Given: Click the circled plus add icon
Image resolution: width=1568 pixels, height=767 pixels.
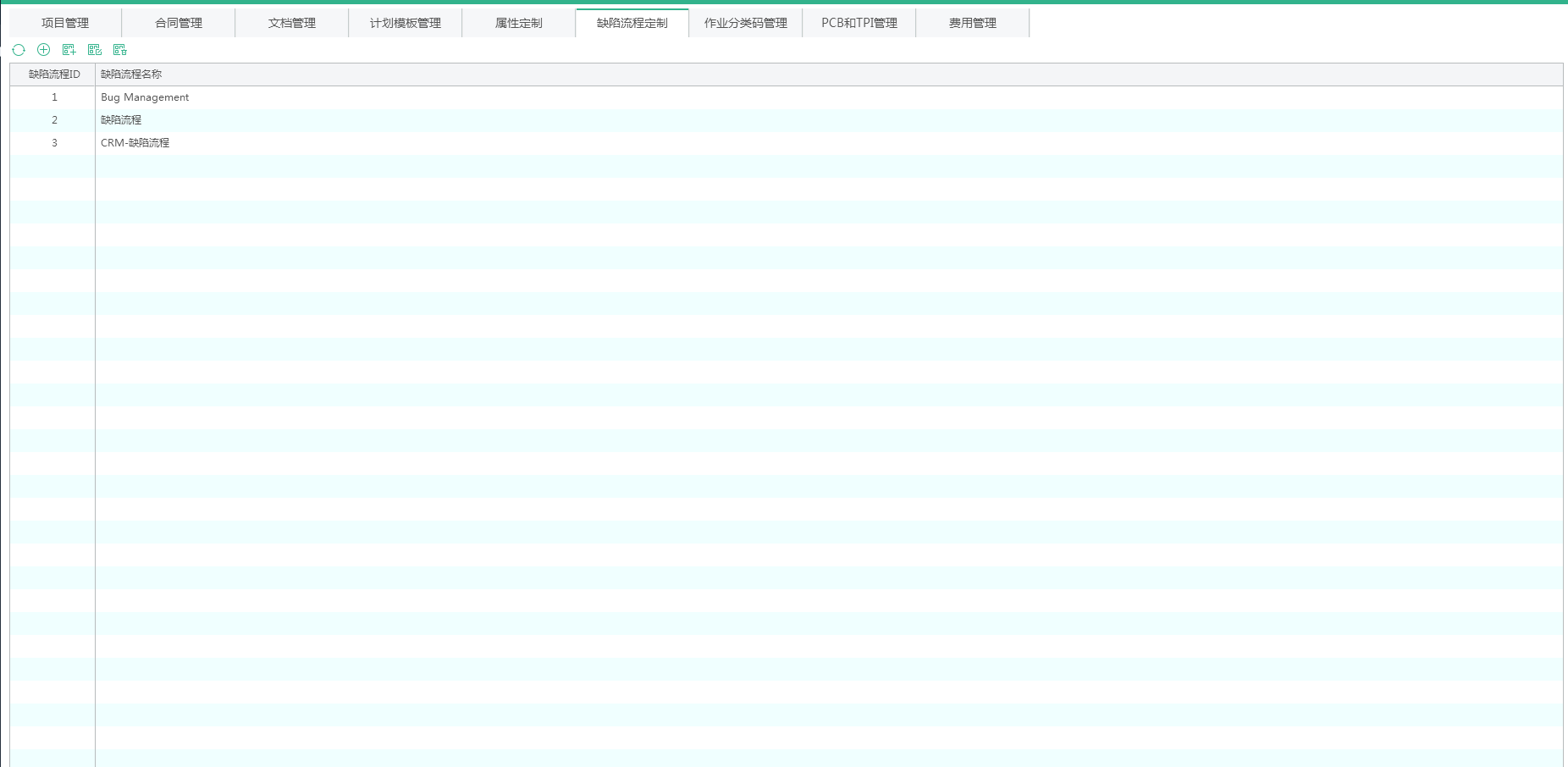Looking at the screenshot, I should tap(44, 50).
